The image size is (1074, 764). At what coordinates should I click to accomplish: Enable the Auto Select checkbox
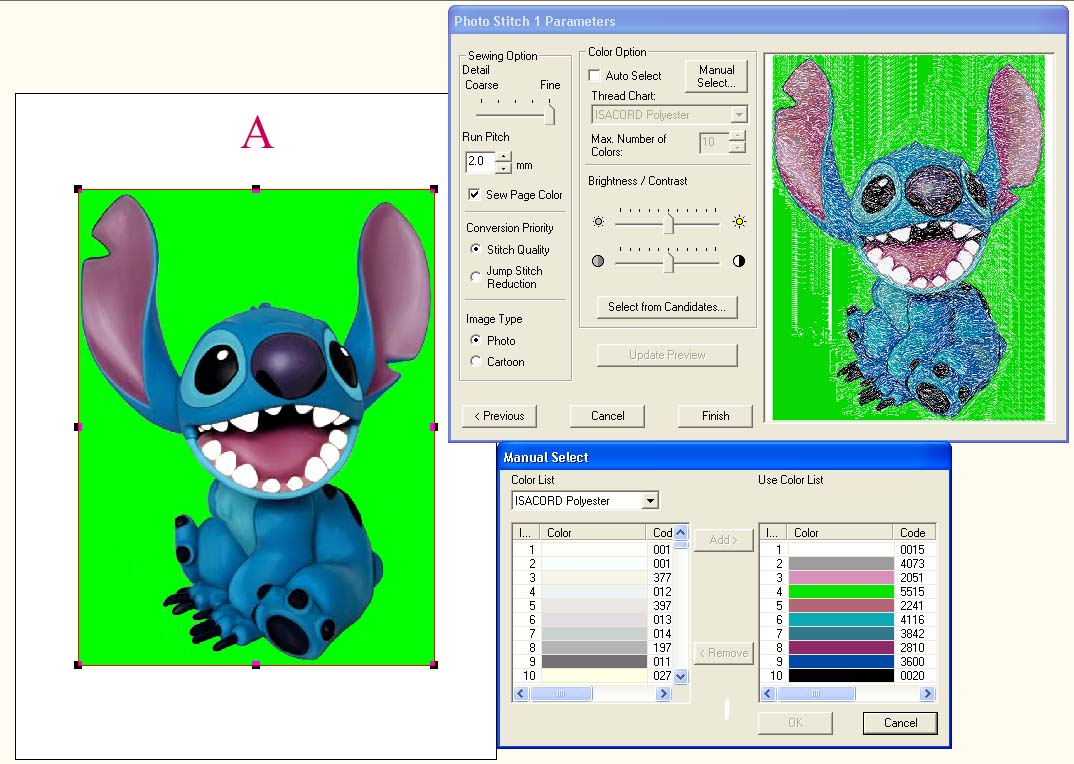(595, 76)
